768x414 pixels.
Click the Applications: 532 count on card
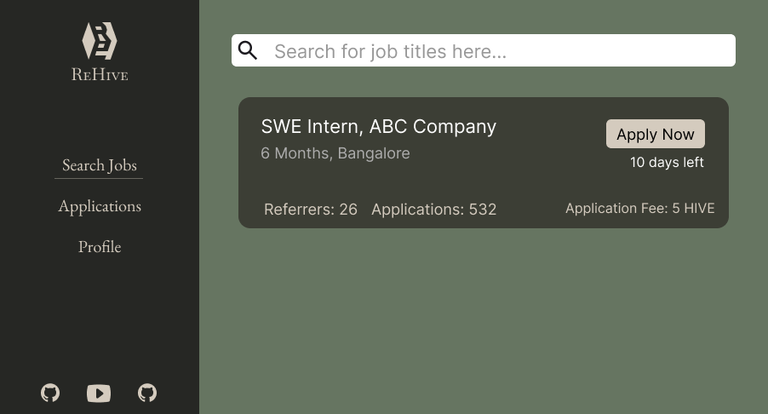click(x=434, y=209)
